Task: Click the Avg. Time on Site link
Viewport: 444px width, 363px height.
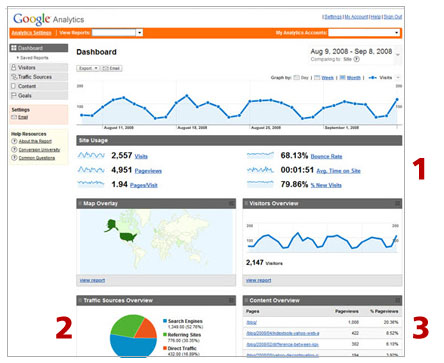Action: click(x=338, y=171)
